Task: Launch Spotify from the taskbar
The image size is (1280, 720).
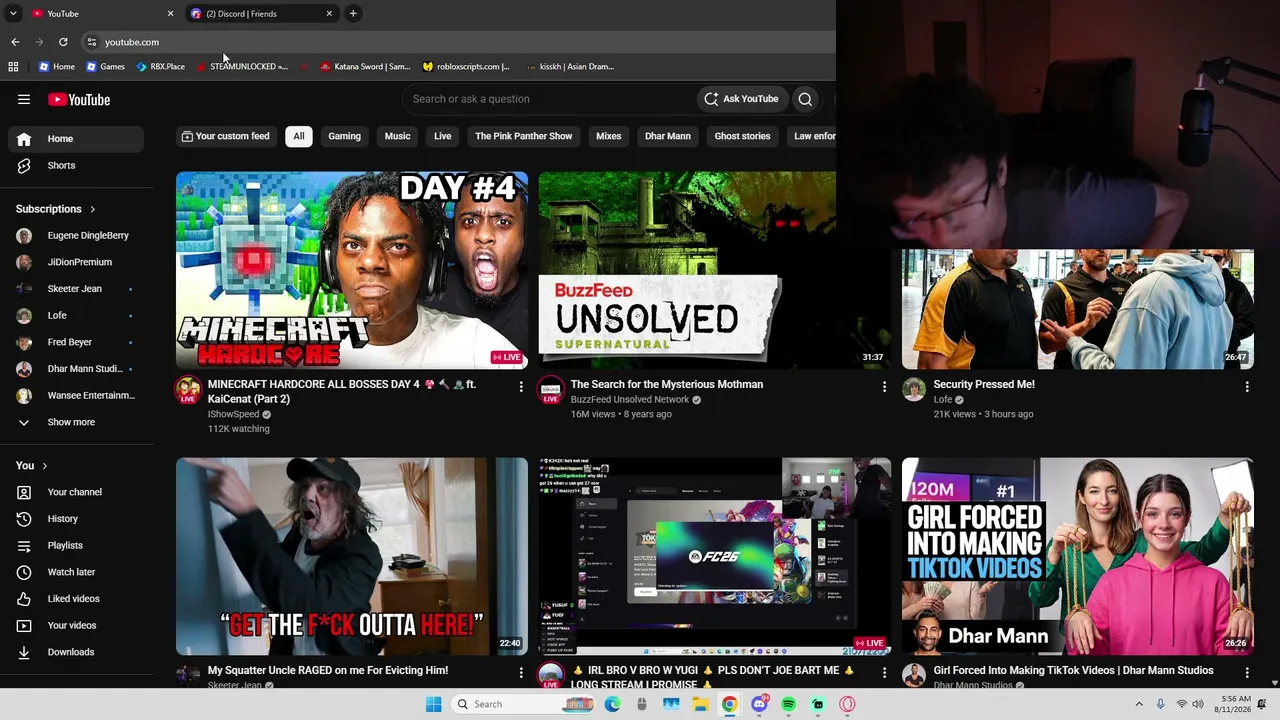Action: point(788,704)
